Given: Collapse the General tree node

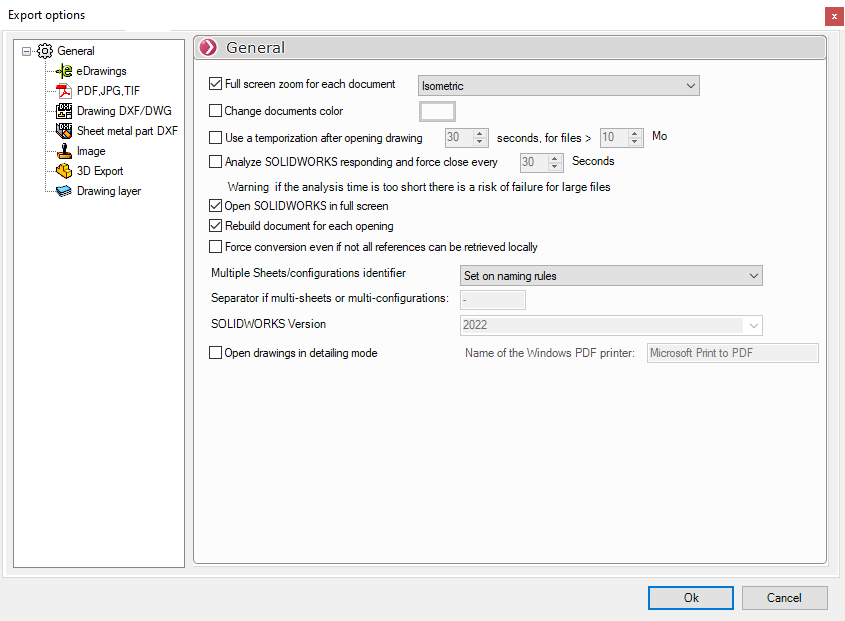Looking at the screenshot, I should (x=27, y=51).
